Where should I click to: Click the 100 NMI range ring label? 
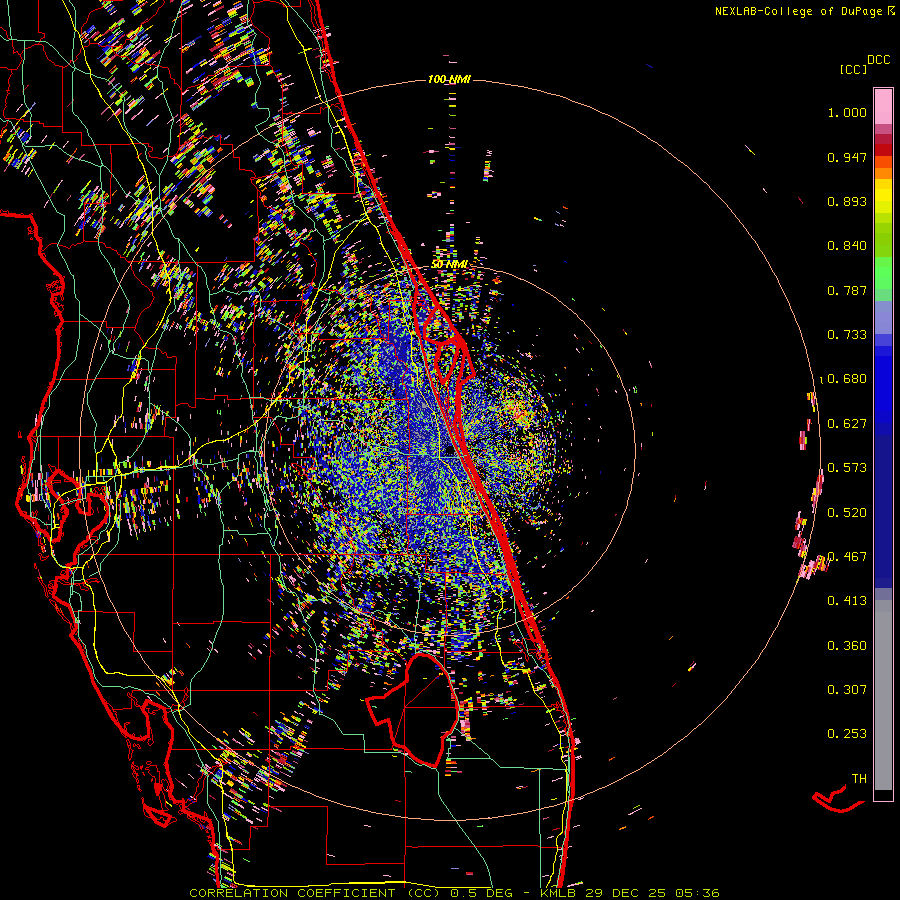click(x=449, y=79)
